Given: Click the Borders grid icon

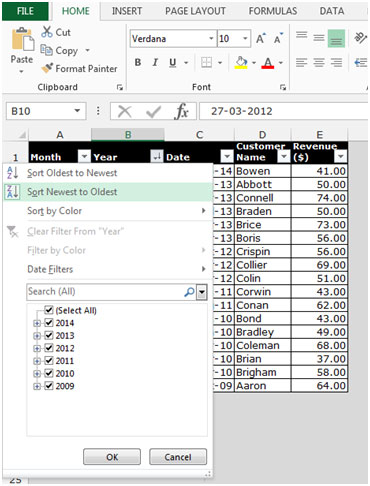Looking at the screenshot, I should click(x=206, y=62).
